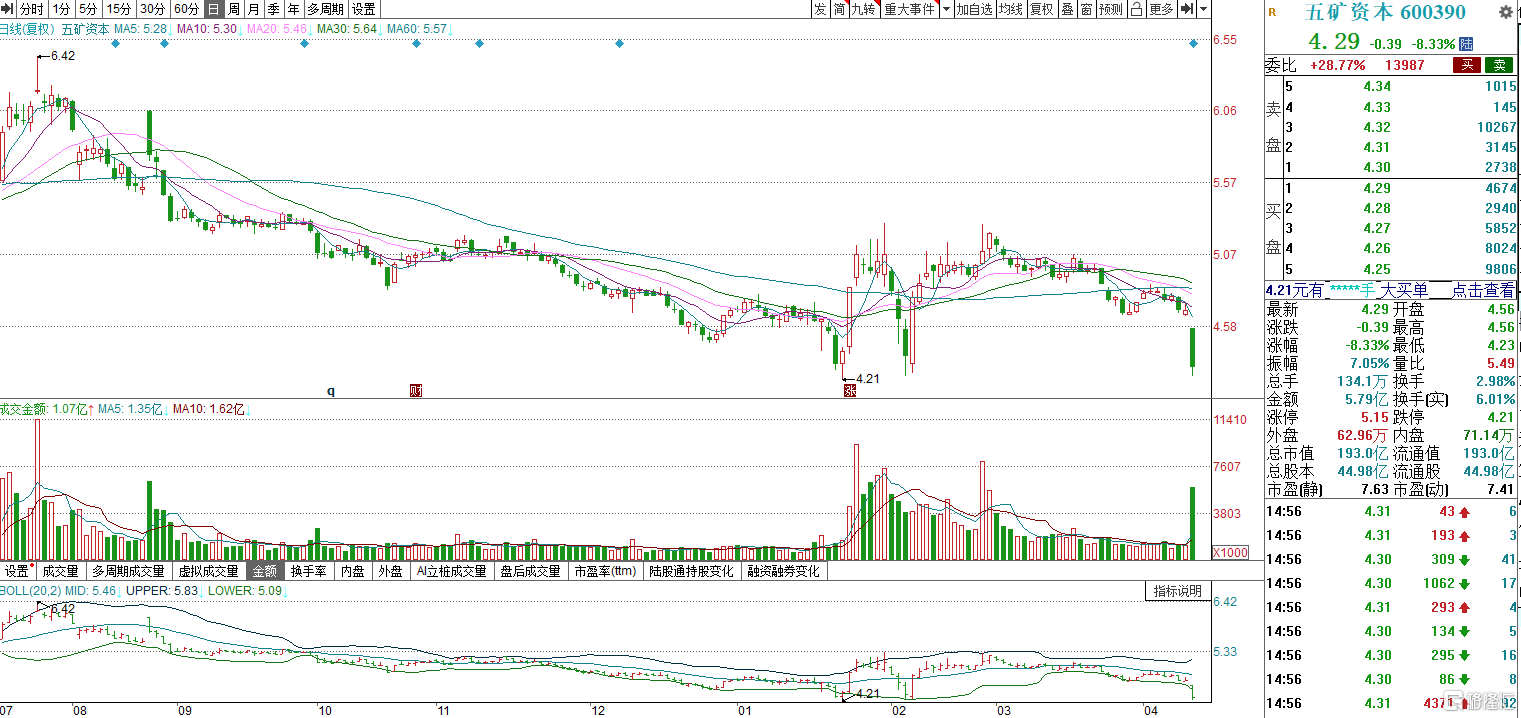This screenshot has height=718, width=1521.
Task: Click the X1000 volume unit indicator
Action: coord(1229,553)
